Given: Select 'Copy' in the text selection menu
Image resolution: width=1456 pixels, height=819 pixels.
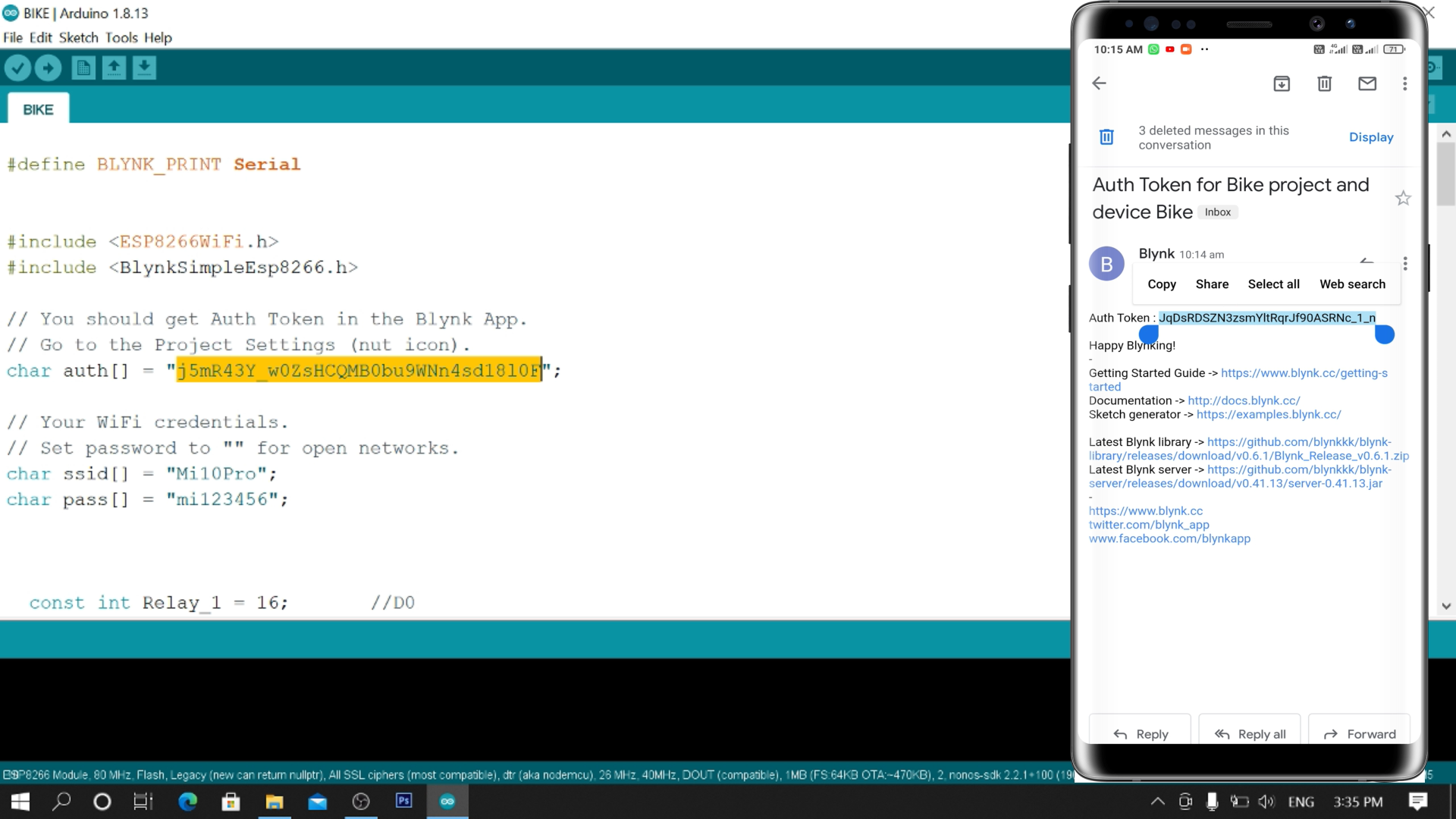Looking at the screenshot, I should pos(1161,284).
